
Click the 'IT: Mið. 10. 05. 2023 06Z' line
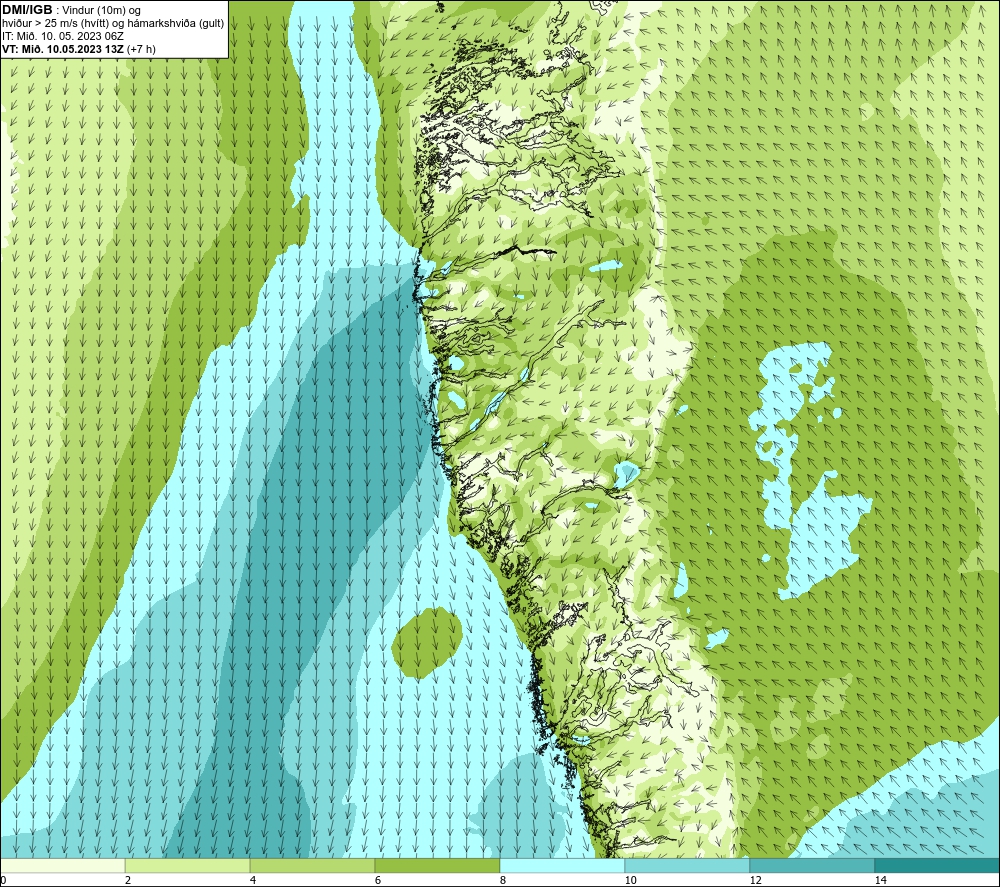tap(62, 36)
